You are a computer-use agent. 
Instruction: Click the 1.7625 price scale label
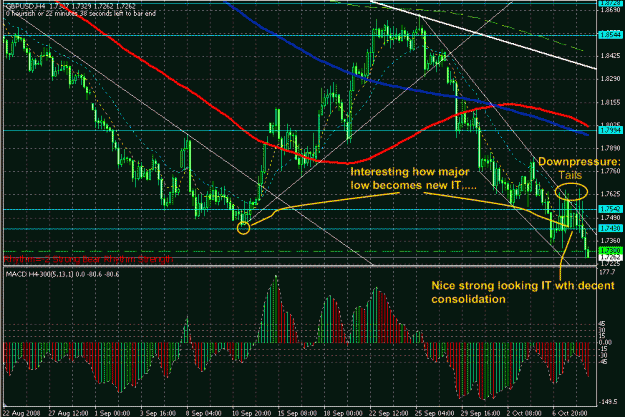point(610,194)
